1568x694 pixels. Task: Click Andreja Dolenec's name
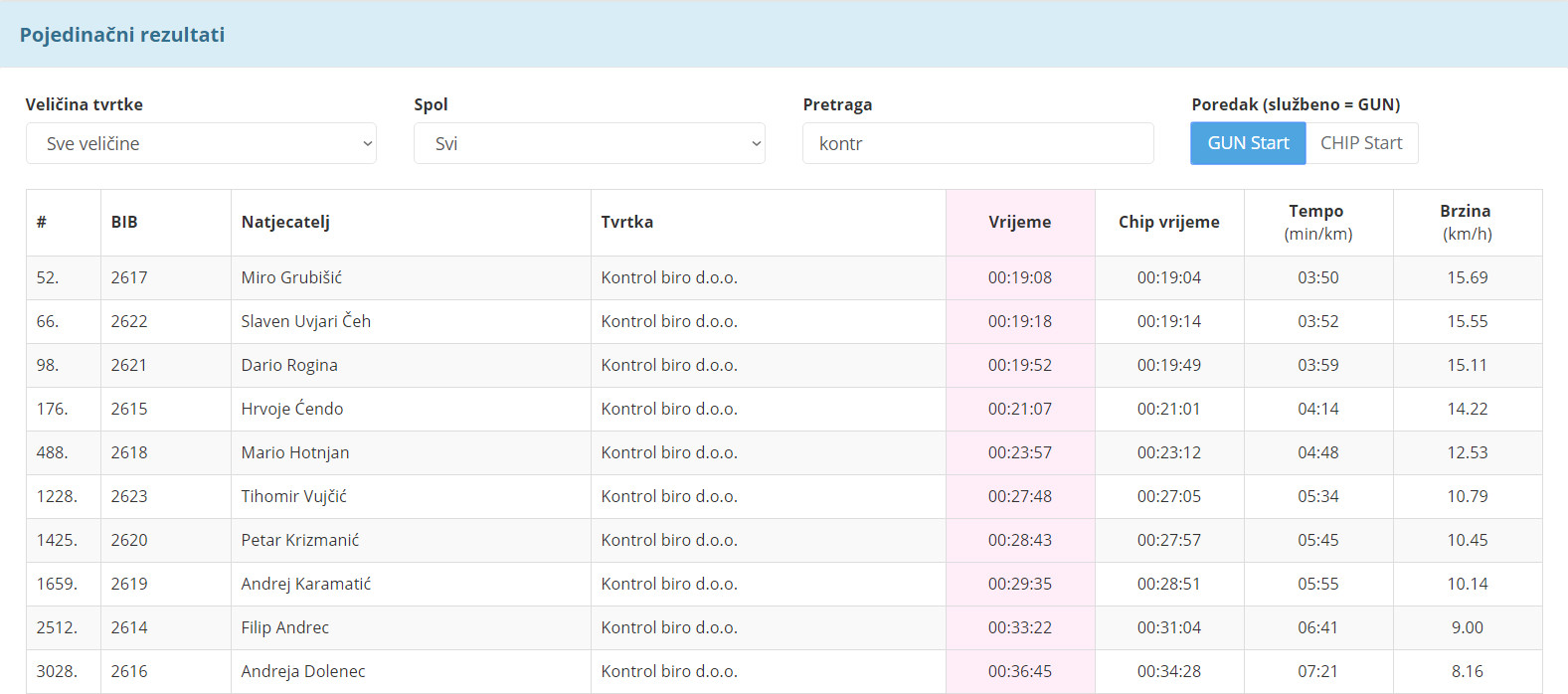303,671
